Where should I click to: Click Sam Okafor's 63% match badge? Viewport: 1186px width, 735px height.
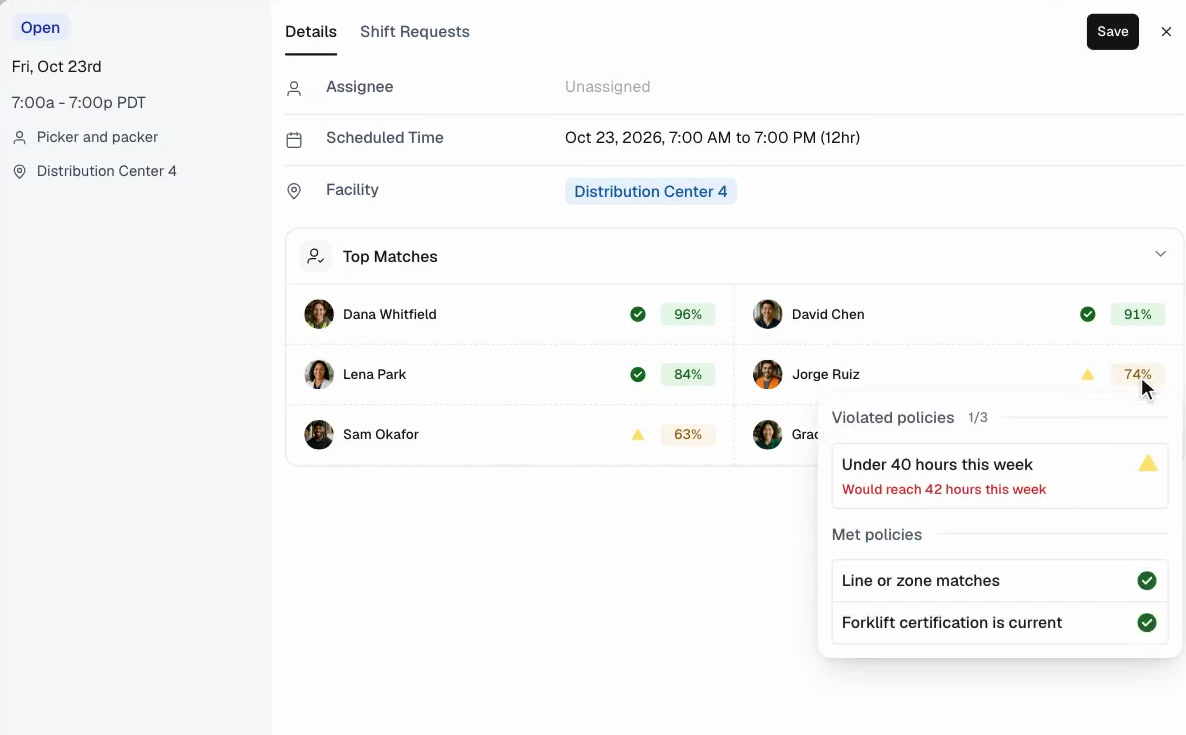tap(688, 435)
